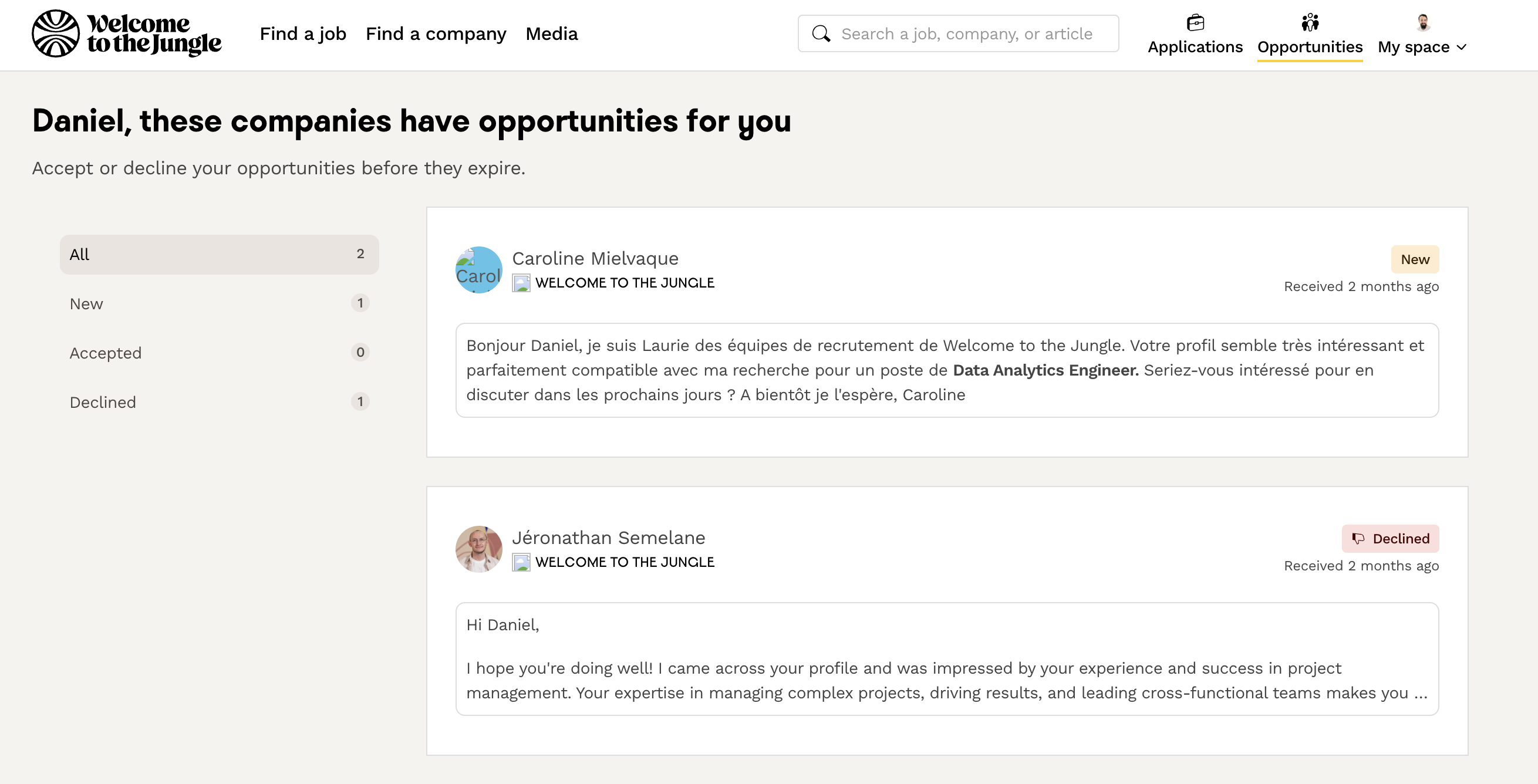
Task: Open Caroline's Data Analytics Engineer message
Action: click(946, 370)
